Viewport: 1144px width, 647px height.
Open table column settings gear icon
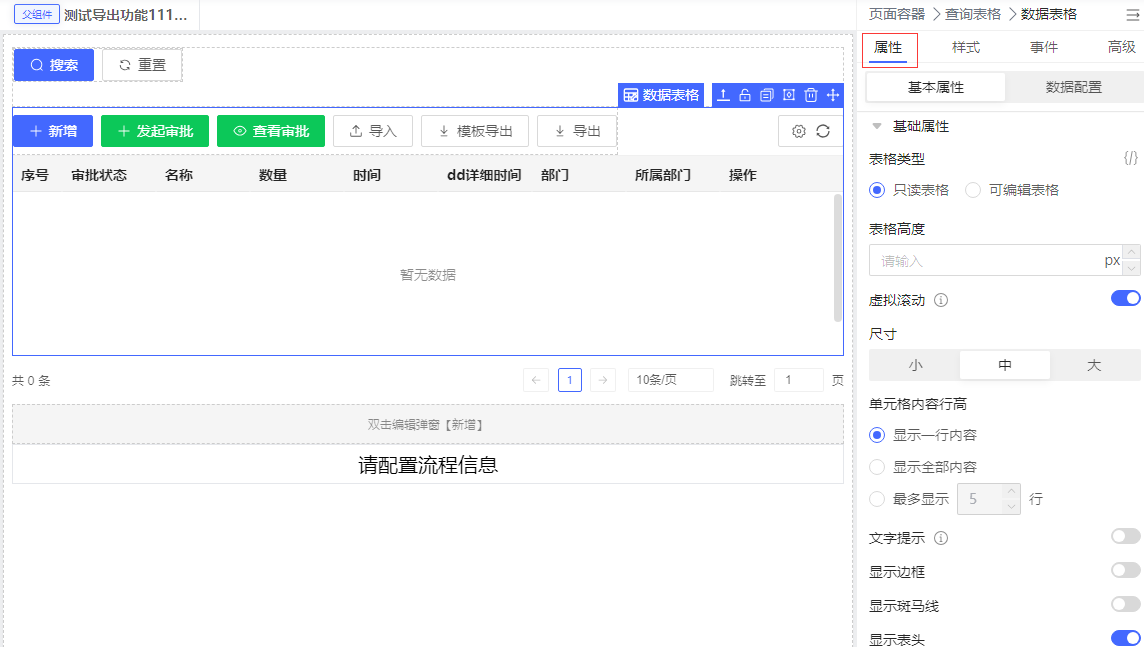799,131
